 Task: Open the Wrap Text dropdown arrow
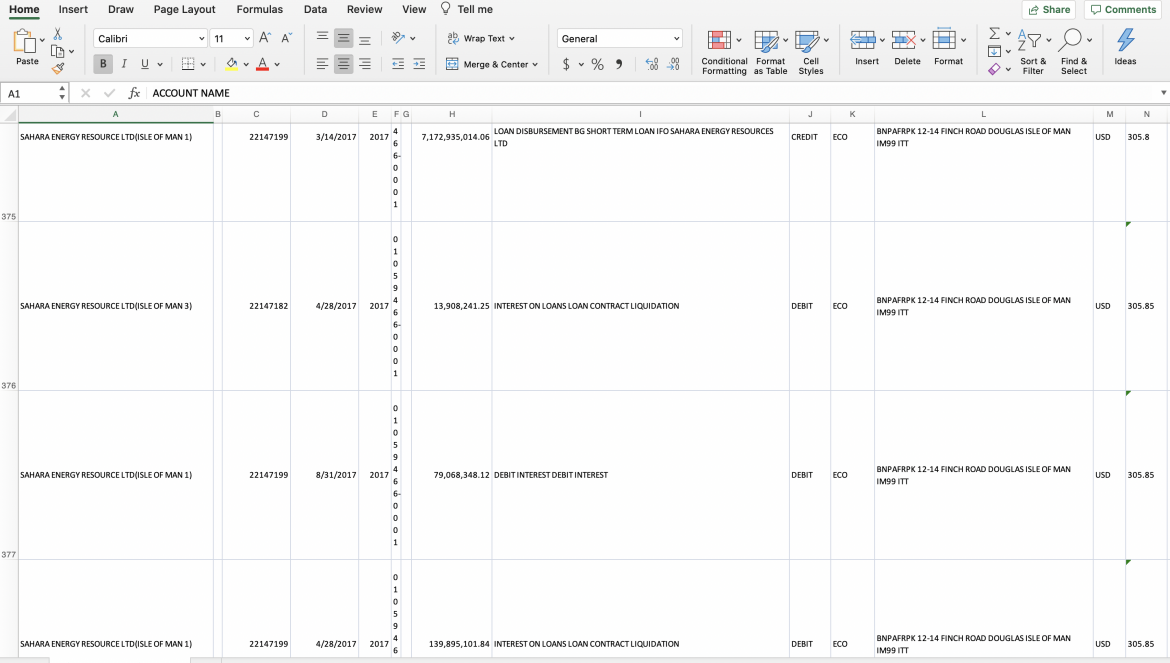pos(512,39)
